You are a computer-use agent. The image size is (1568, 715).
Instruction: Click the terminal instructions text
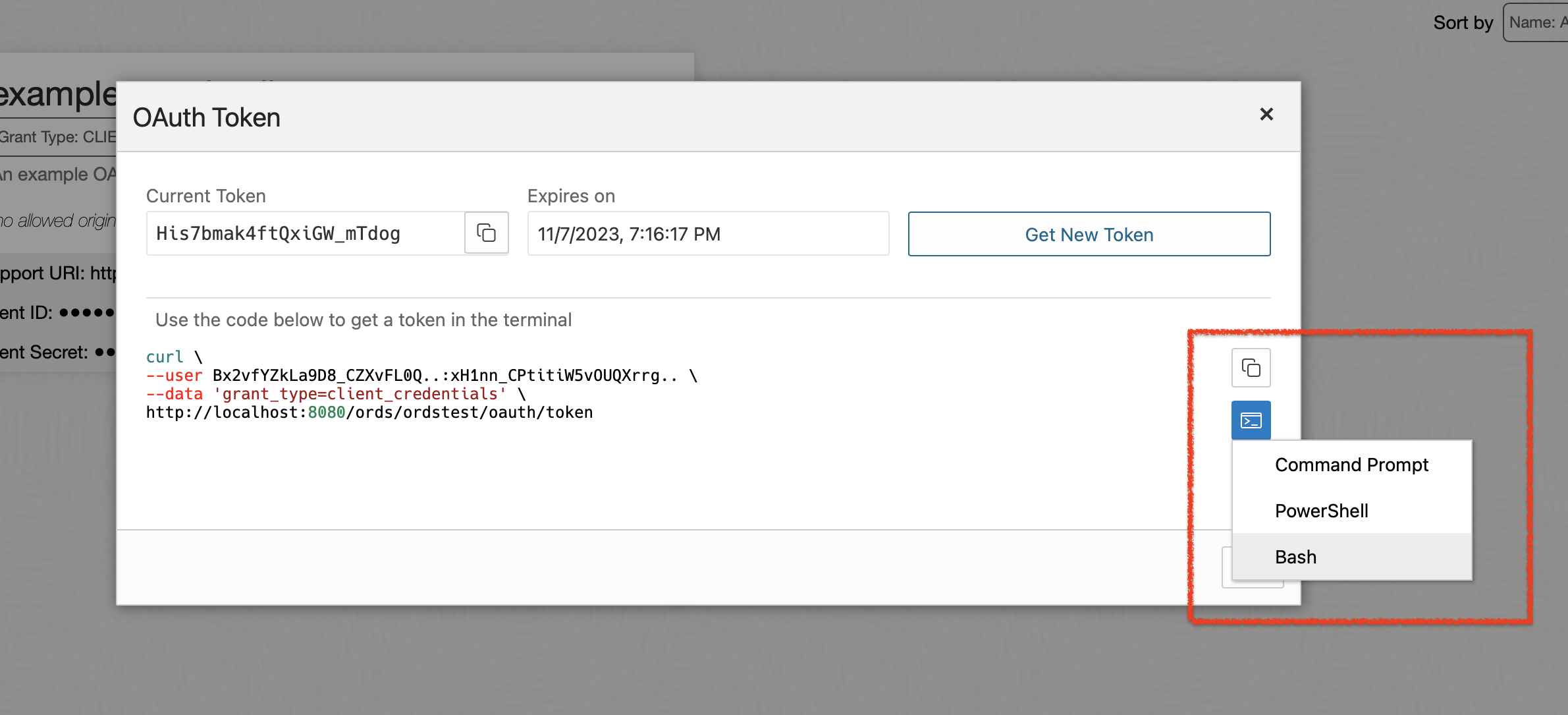coord(364,320)
